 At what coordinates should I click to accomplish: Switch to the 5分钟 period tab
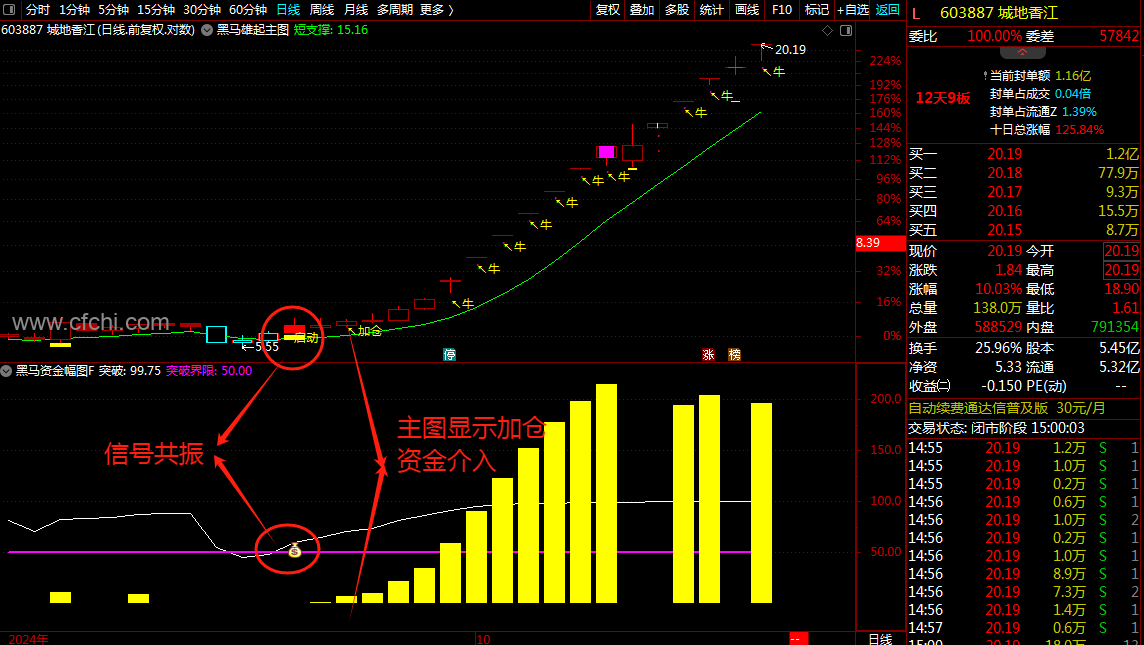[113, 9]
